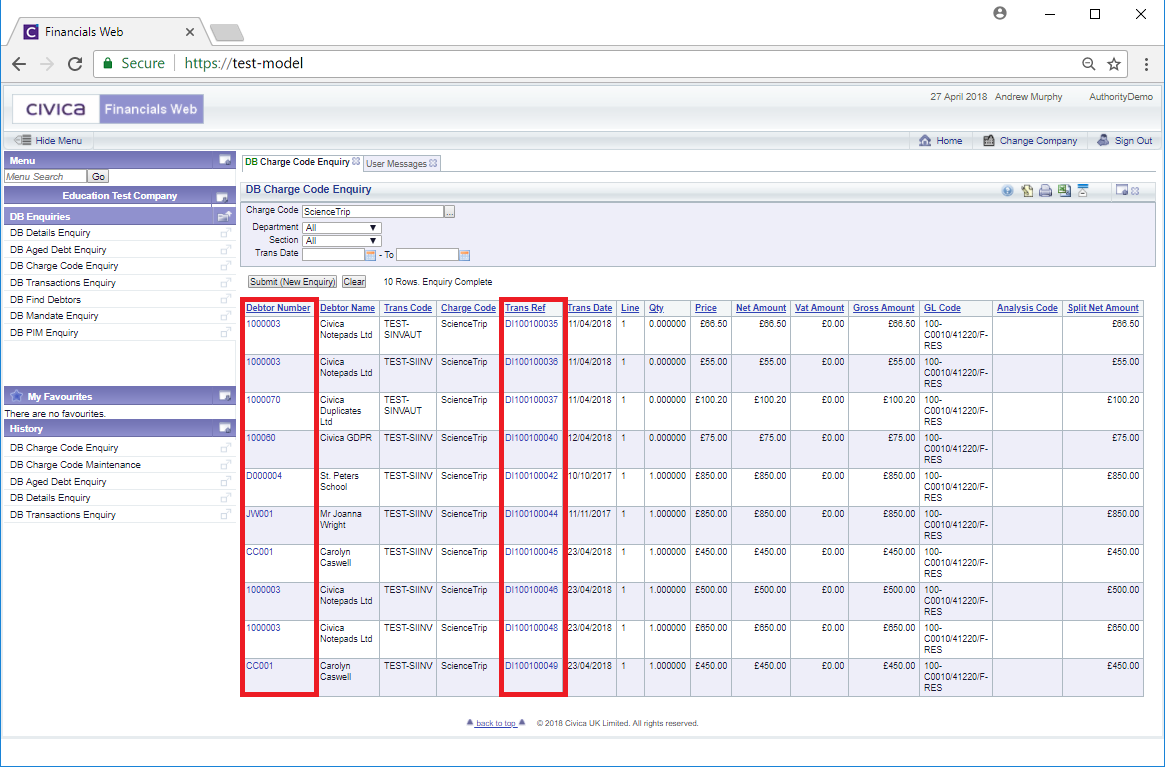Open DB Details Enquiry from History list
1165x767 pixels.
(x=51, y=498)
